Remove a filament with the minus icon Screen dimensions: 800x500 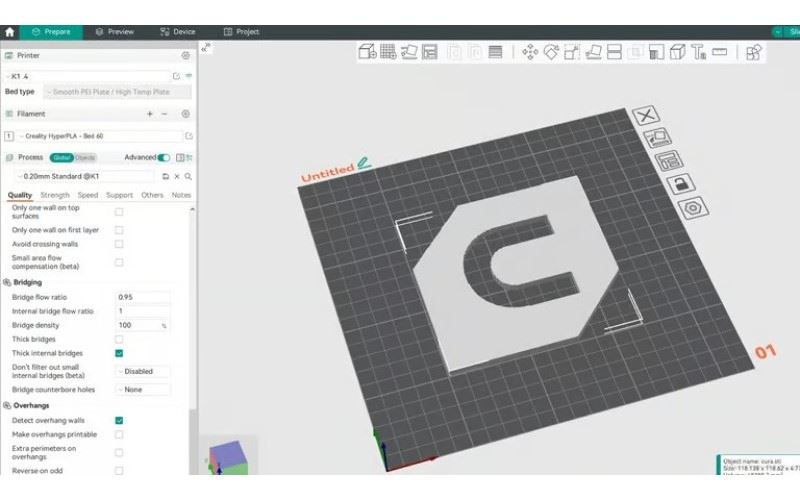tap(164, 114)
